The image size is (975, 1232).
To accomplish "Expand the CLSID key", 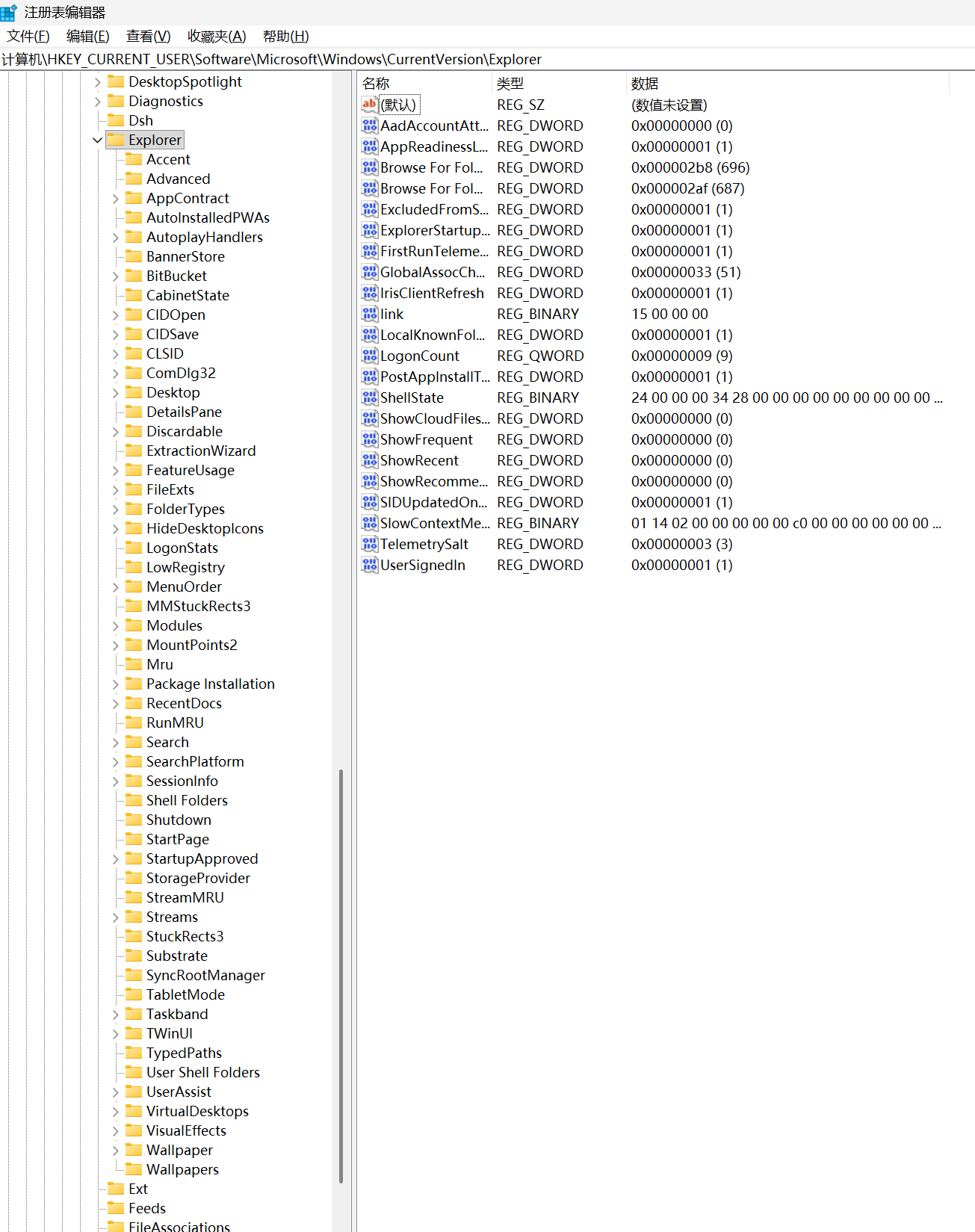I will [x=115, y=353].
